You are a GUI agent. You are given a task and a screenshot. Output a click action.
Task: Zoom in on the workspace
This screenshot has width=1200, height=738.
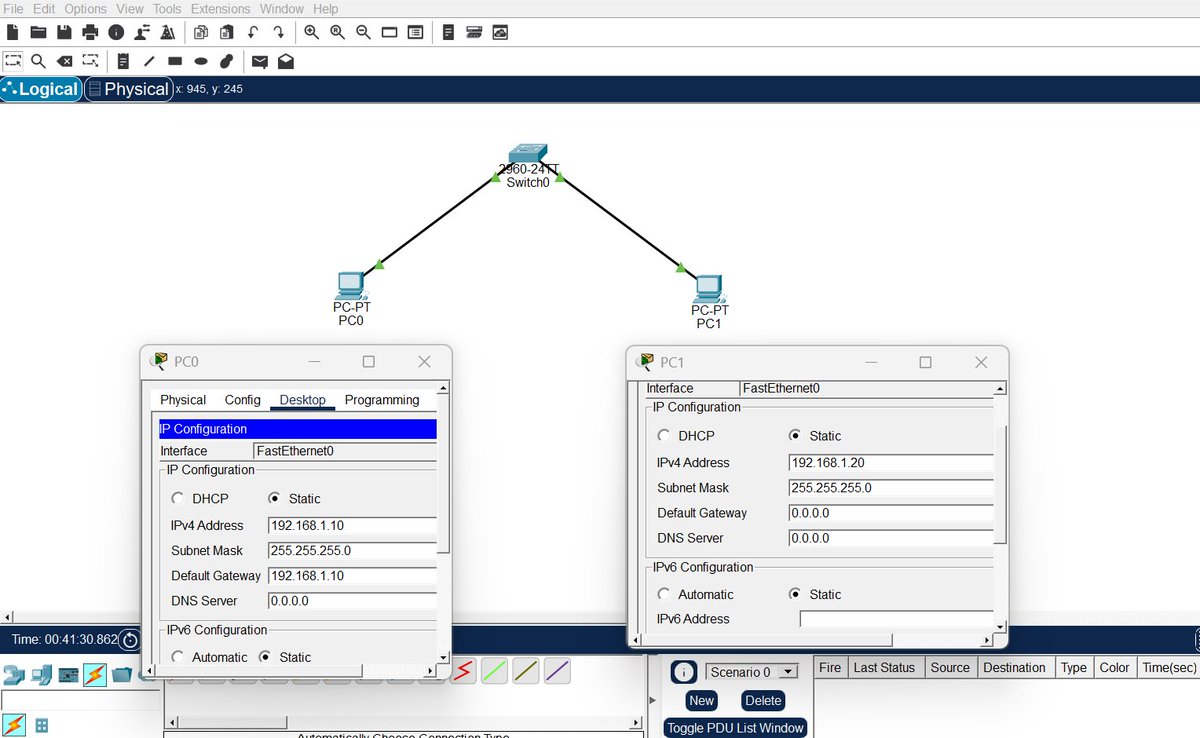(312, 32)
